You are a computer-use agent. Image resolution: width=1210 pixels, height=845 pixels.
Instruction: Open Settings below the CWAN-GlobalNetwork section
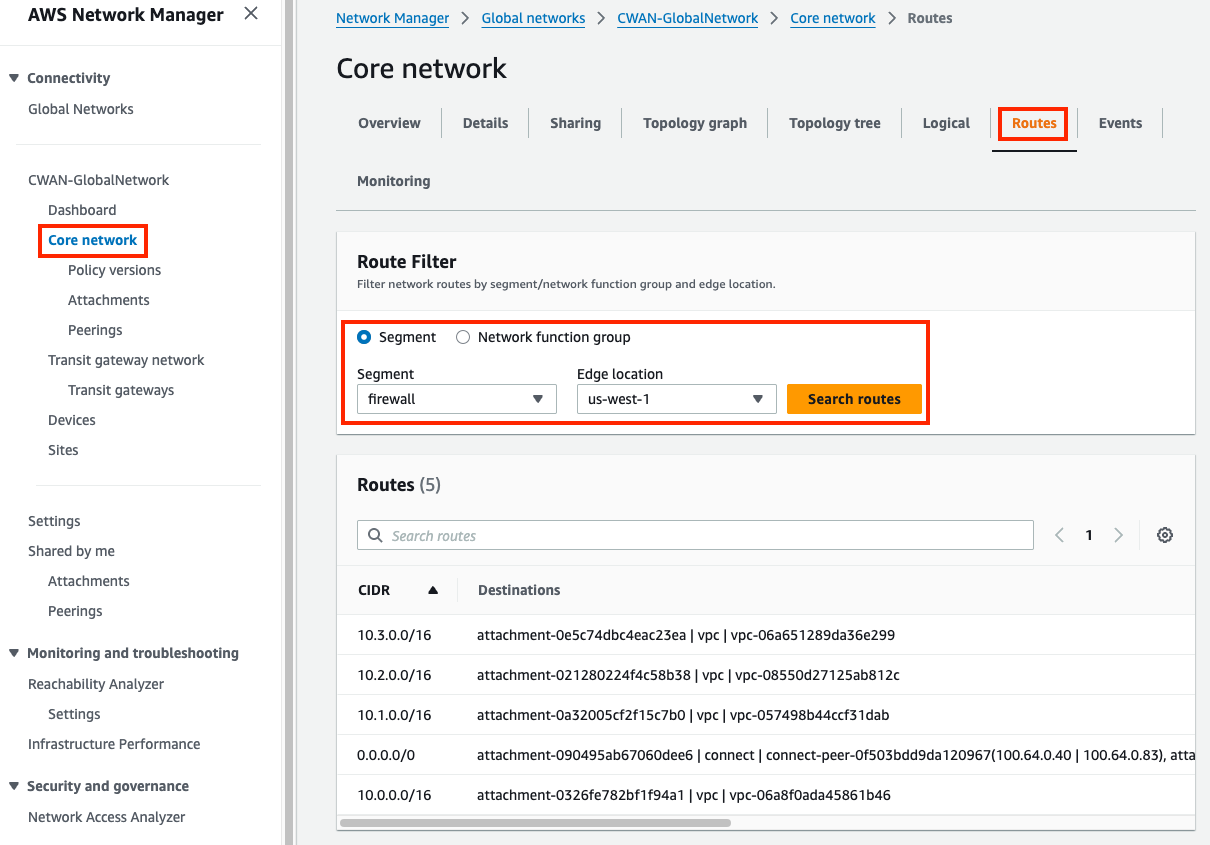coord(54,521)
